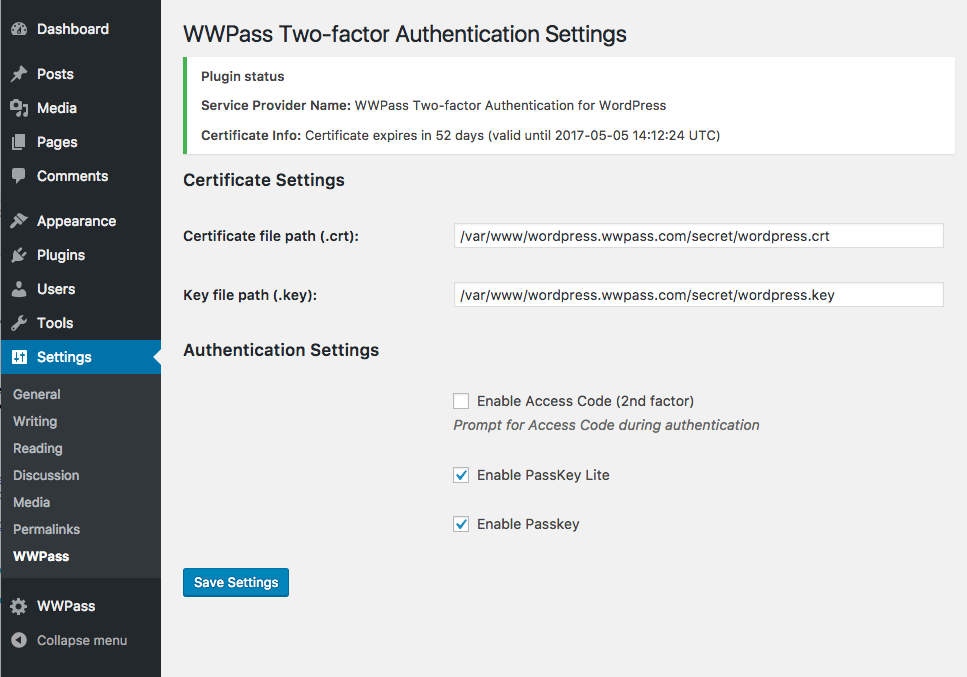Click the Media library icon beside Media
This screenshot has height=677, width=967.
(x=19, y=108)
